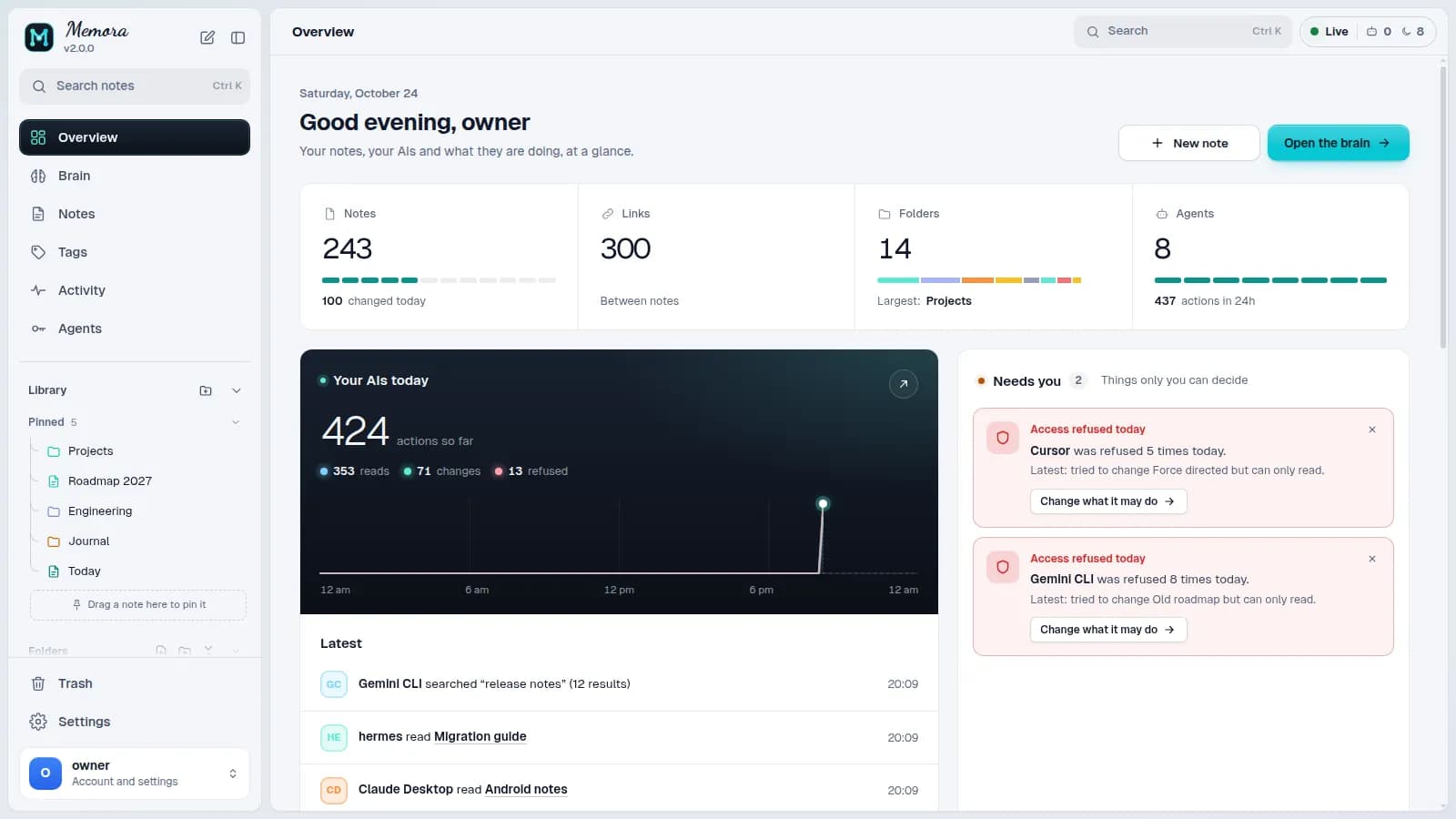
Task: Click the Today note icon
Action: (x=54, y=571)
